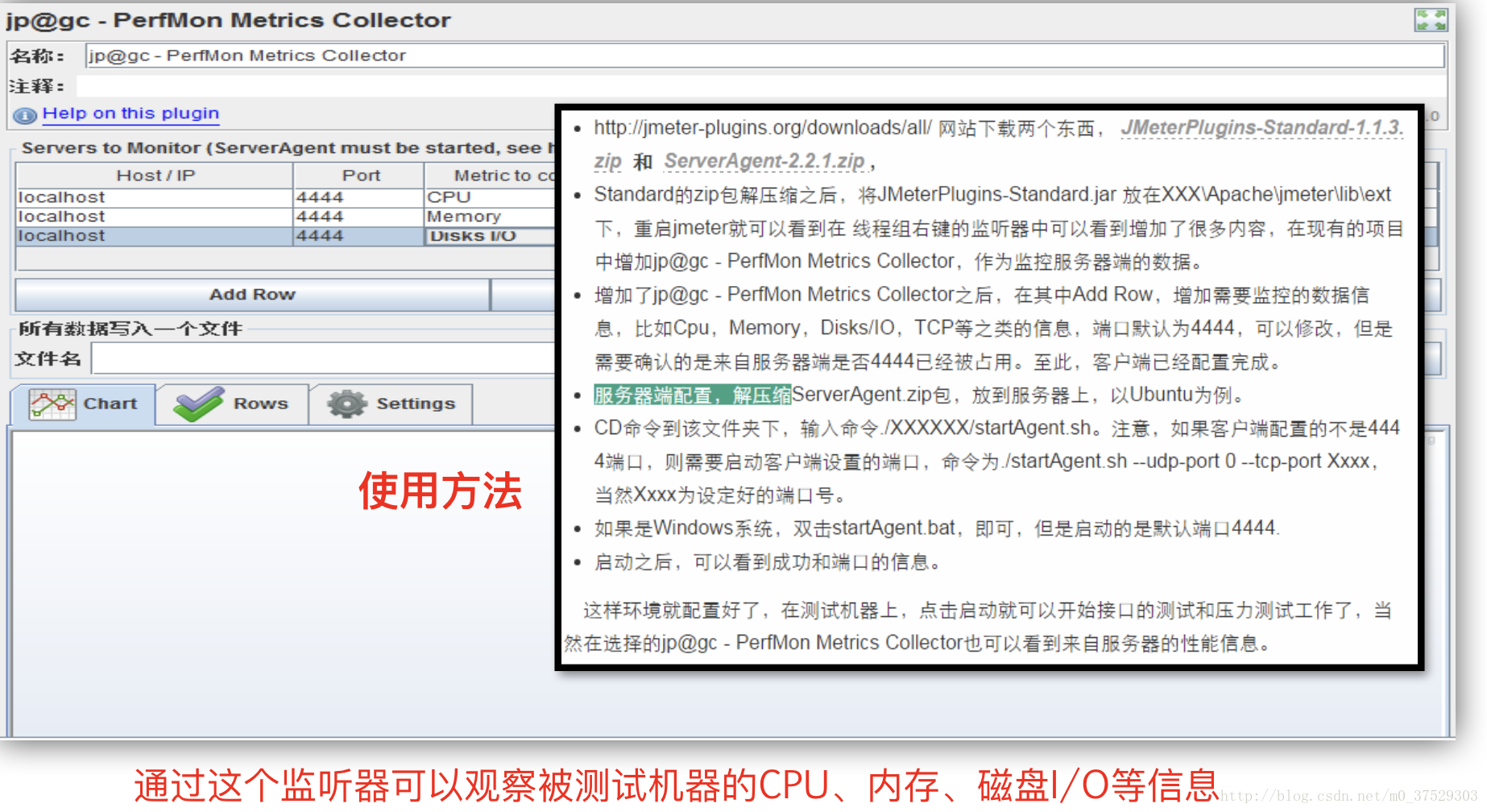Image resolution: width=1487 pixels, height=812 pixels.
Task: Switch to the Settings tab
Action: [x=391, y=404]
